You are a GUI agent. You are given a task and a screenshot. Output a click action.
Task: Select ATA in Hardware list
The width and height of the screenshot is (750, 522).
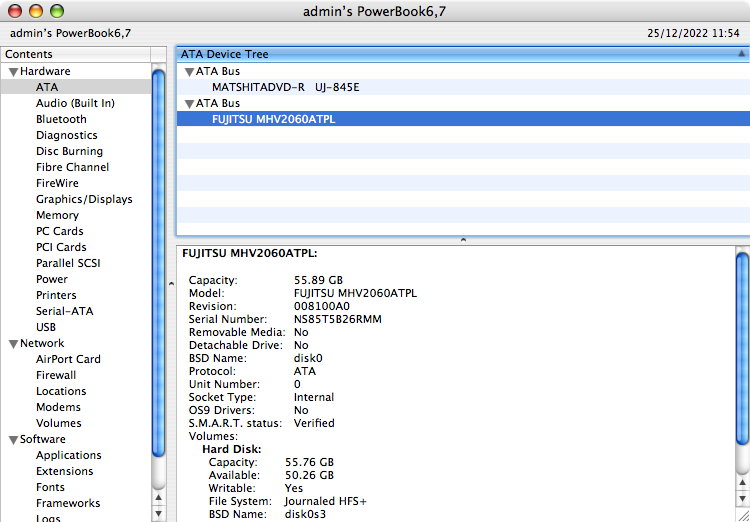pyautogui.click(x=47, y=87)
